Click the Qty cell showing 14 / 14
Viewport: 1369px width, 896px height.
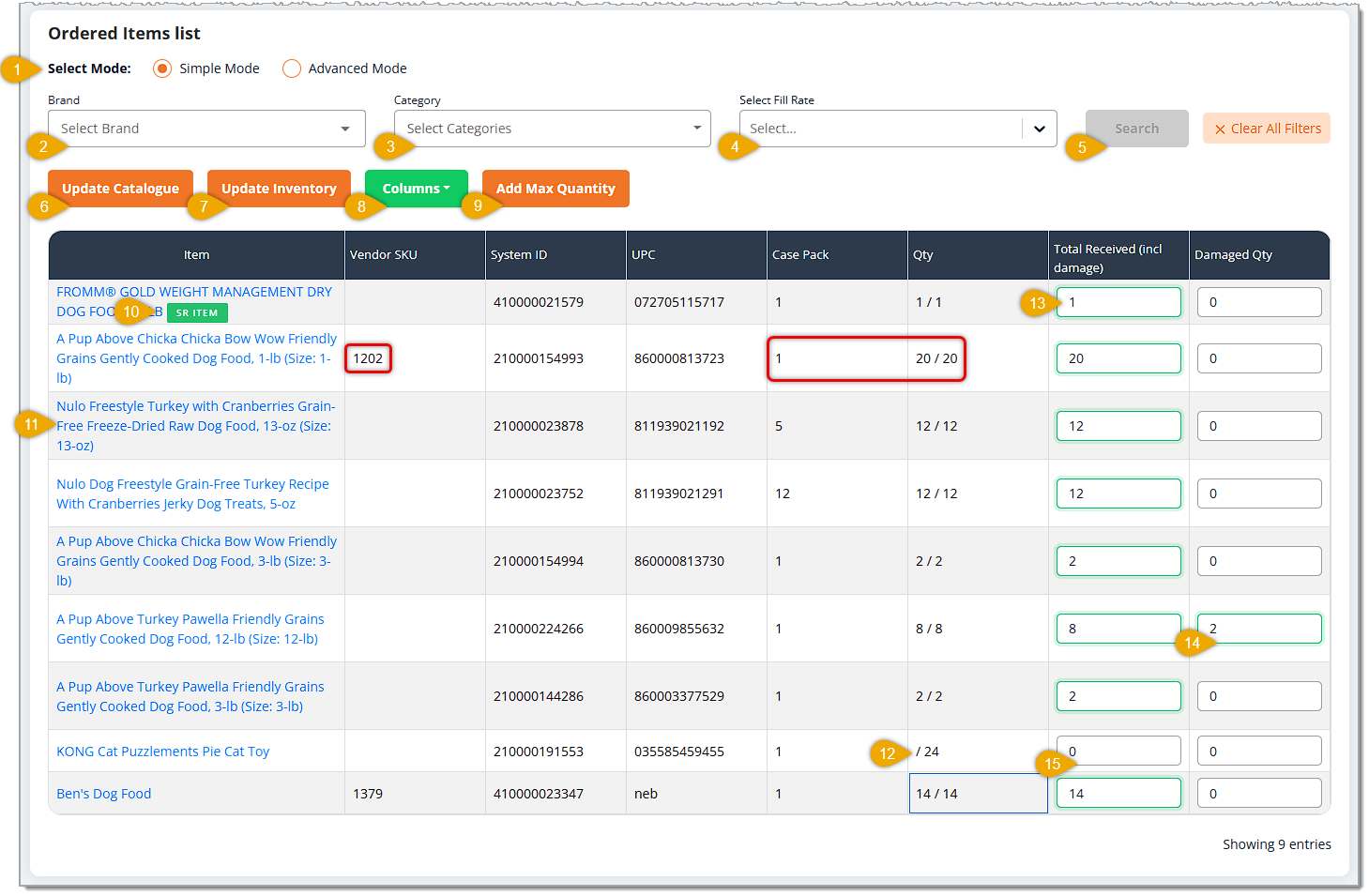pyautogui.click(x=979, y=794)
